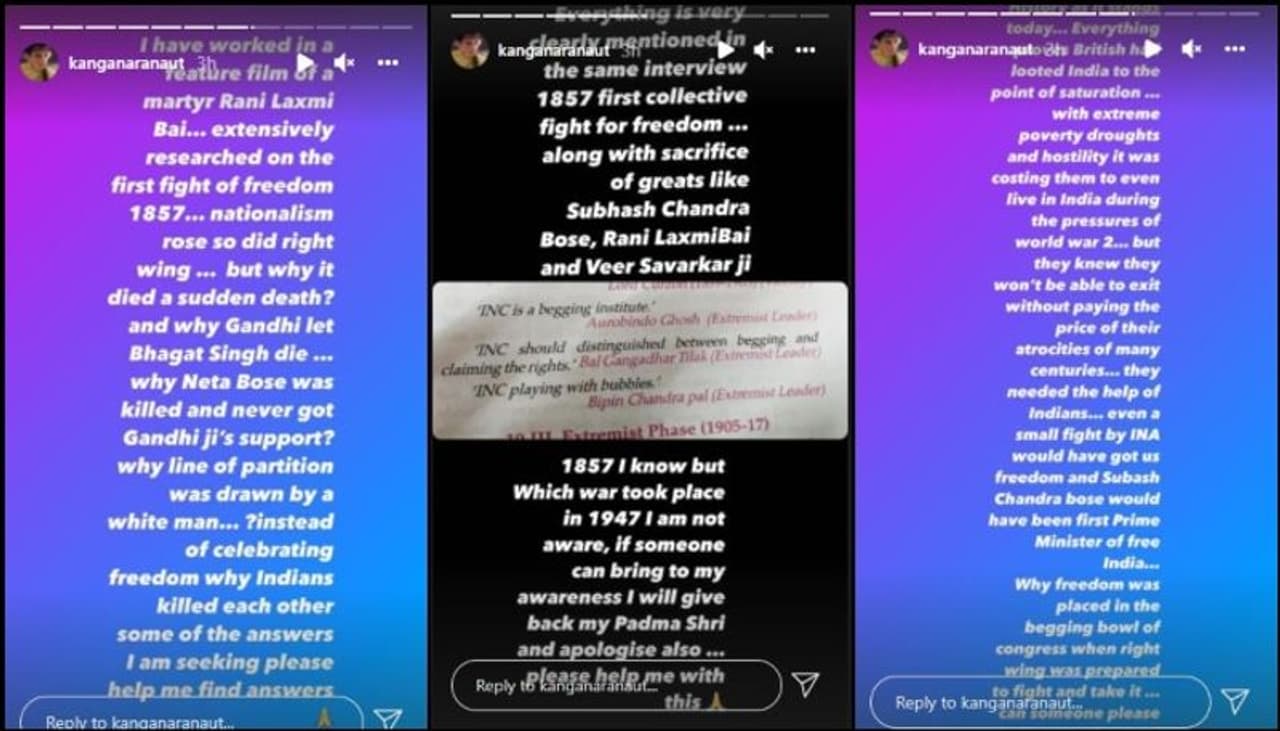Open more options on first story
This screenshot has width=1280, height=731.
pyautogui.click(x=388, y=63)
